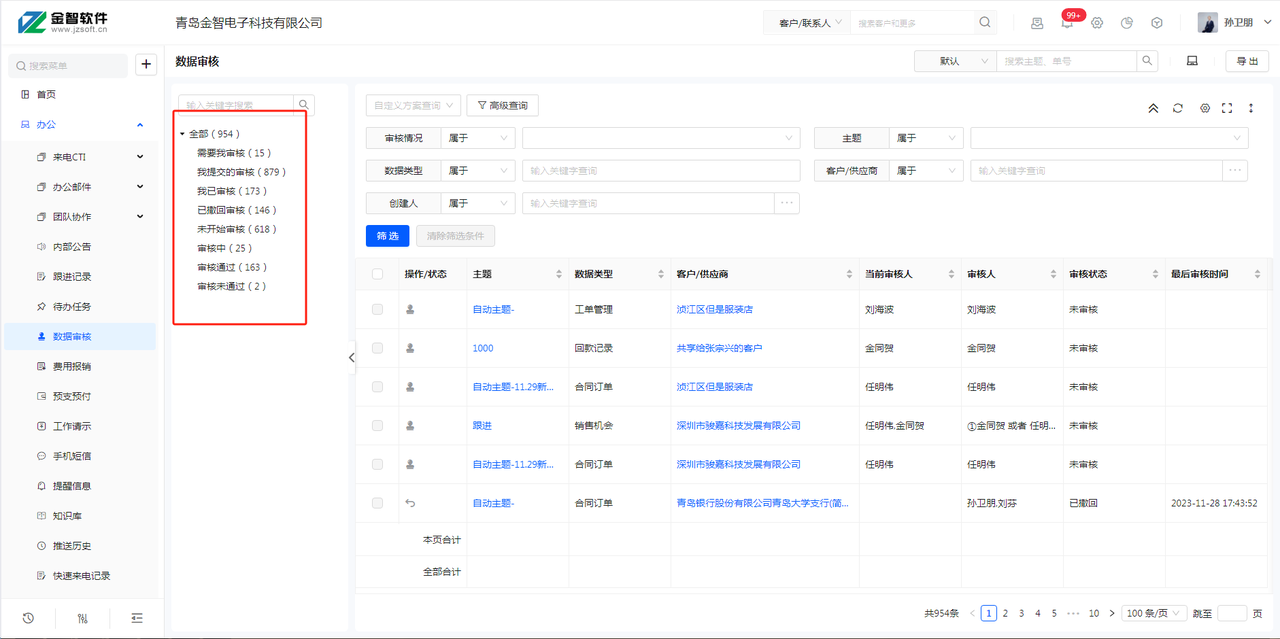Check the 工单管理 row checkbox

pyautogui.click(x=377, y=310)
